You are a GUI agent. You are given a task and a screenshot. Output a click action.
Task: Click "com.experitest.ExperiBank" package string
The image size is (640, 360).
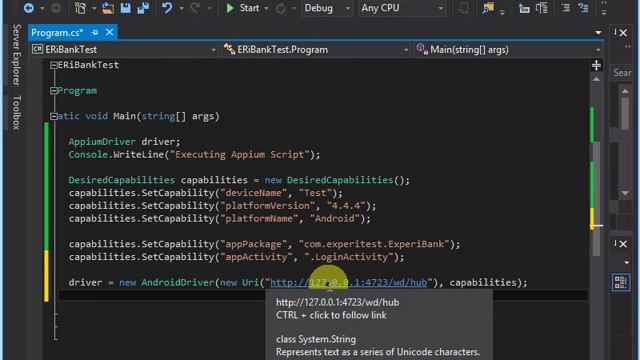click(x=374, y=244)
